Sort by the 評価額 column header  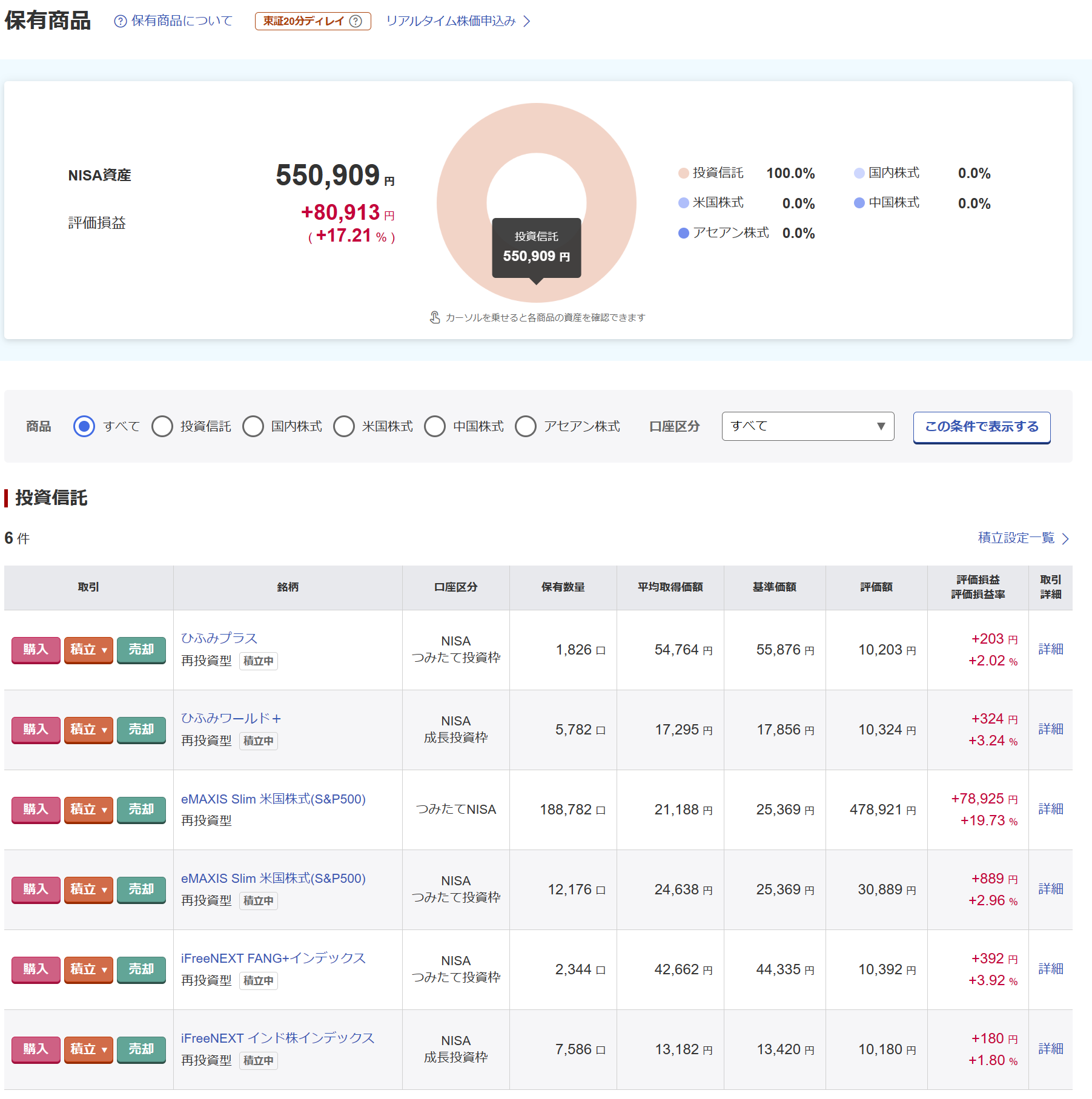(876, 587)
